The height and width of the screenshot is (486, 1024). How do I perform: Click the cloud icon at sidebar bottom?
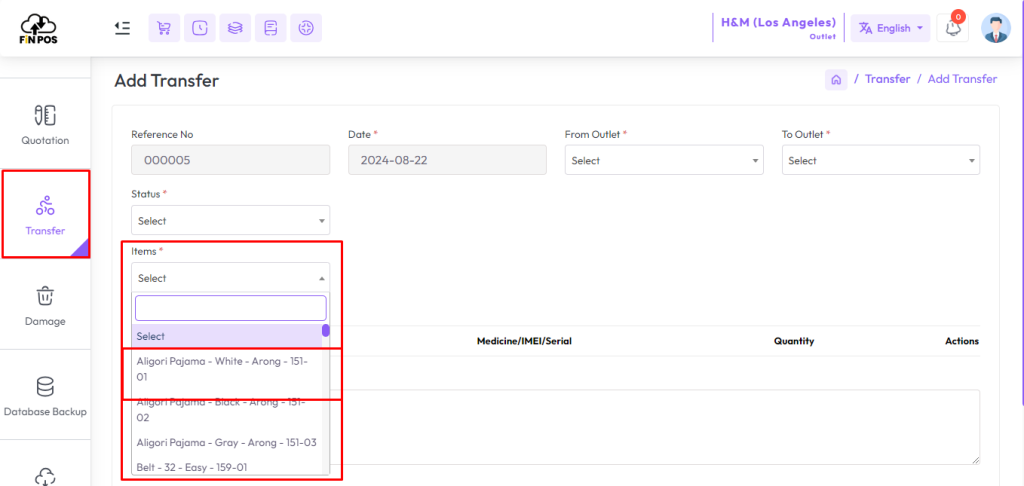click(45, 476)
